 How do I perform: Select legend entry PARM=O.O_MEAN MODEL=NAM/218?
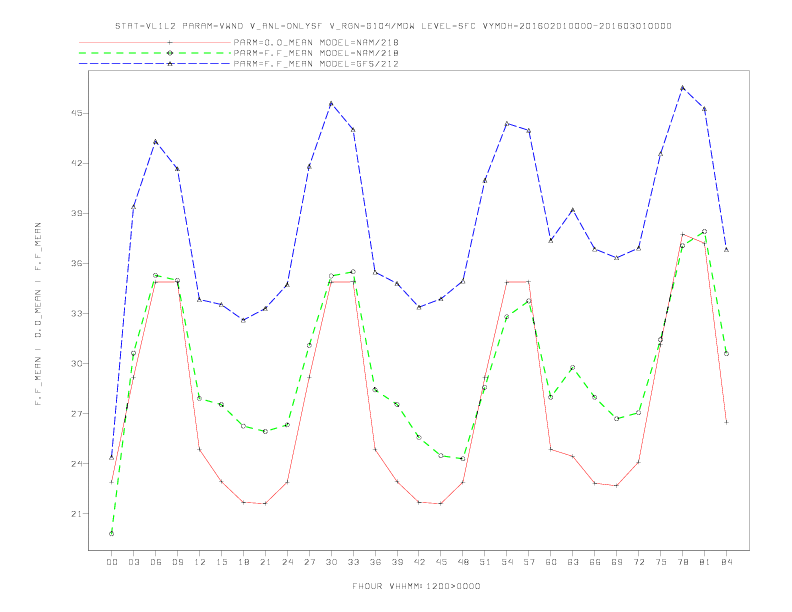tap(316, 42)
